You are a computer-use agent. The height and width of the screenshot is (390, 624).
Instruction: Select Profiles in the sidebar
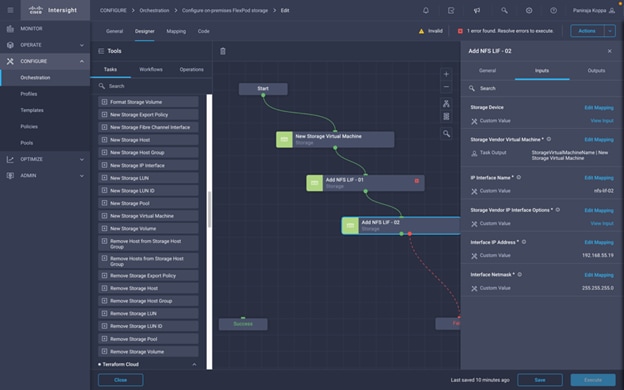coord(45,94)
